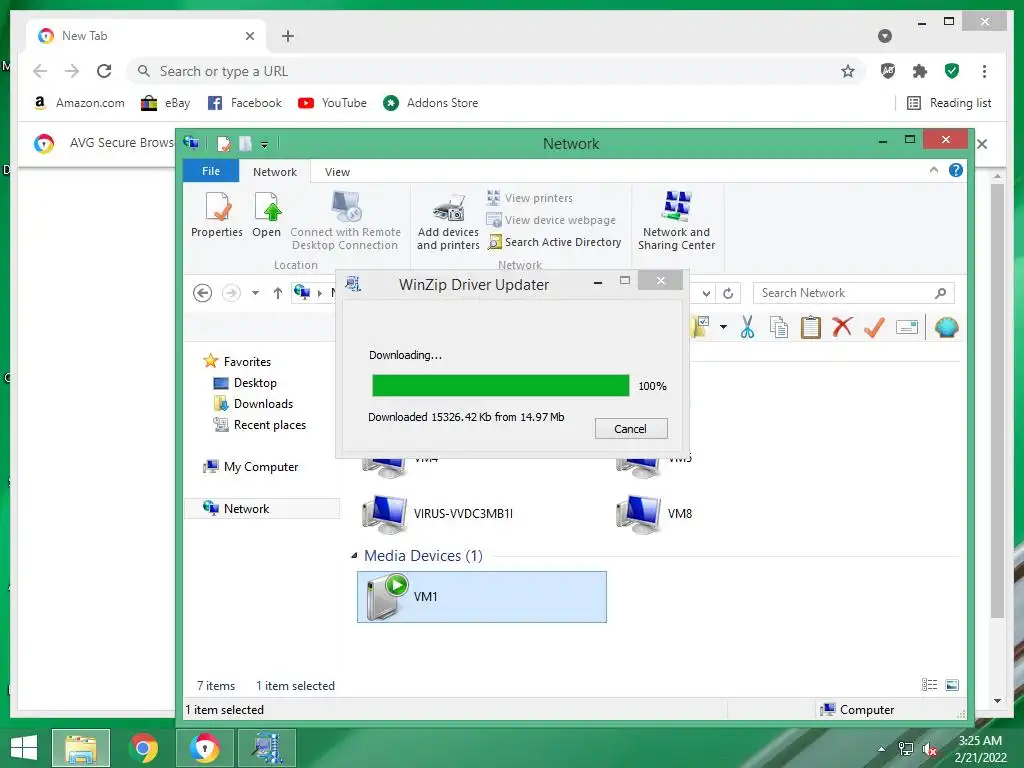Launch Google Chrome from the taskbar
1024x768 pixels.
143,748
